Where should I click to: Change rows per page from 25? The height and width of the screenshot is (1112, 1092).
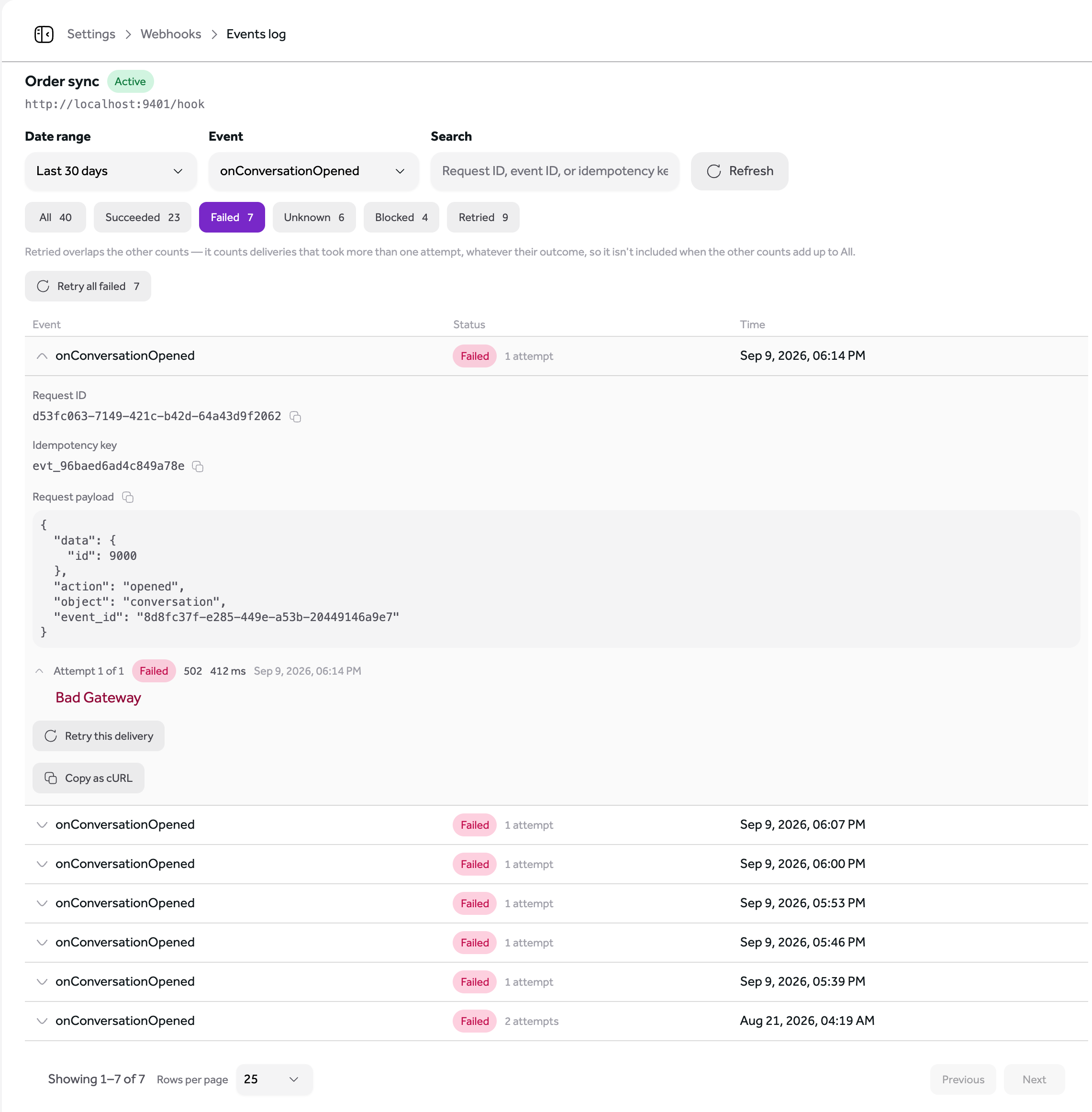coord(274,1079)
